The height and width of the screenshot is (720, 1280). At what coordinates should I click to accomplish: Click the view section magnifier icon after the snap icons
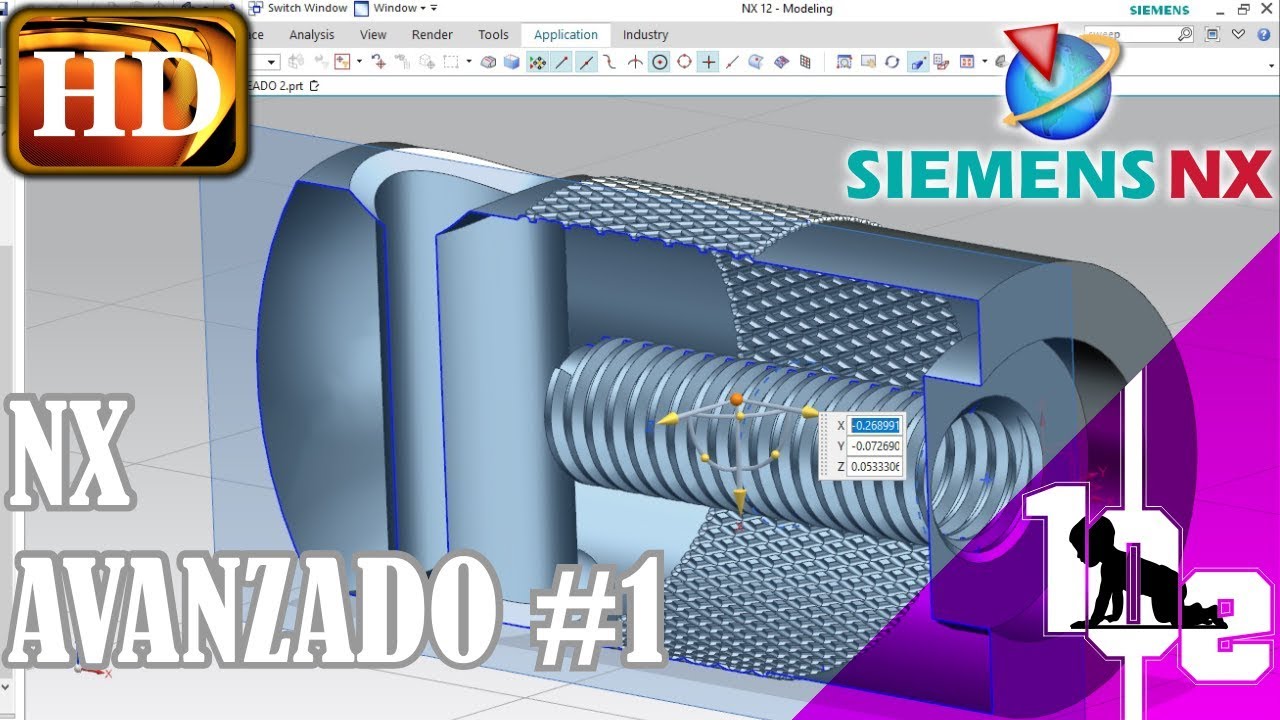point(843,62)
